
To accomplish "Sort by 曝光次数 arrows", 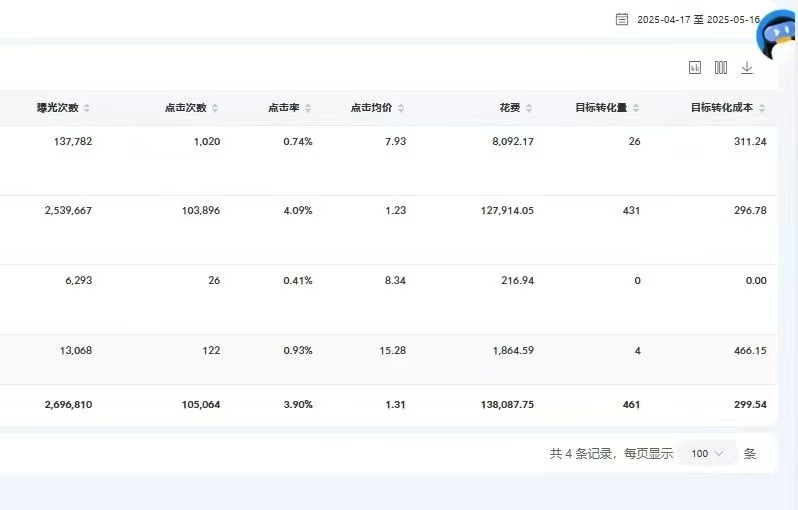I will [87, 108].
